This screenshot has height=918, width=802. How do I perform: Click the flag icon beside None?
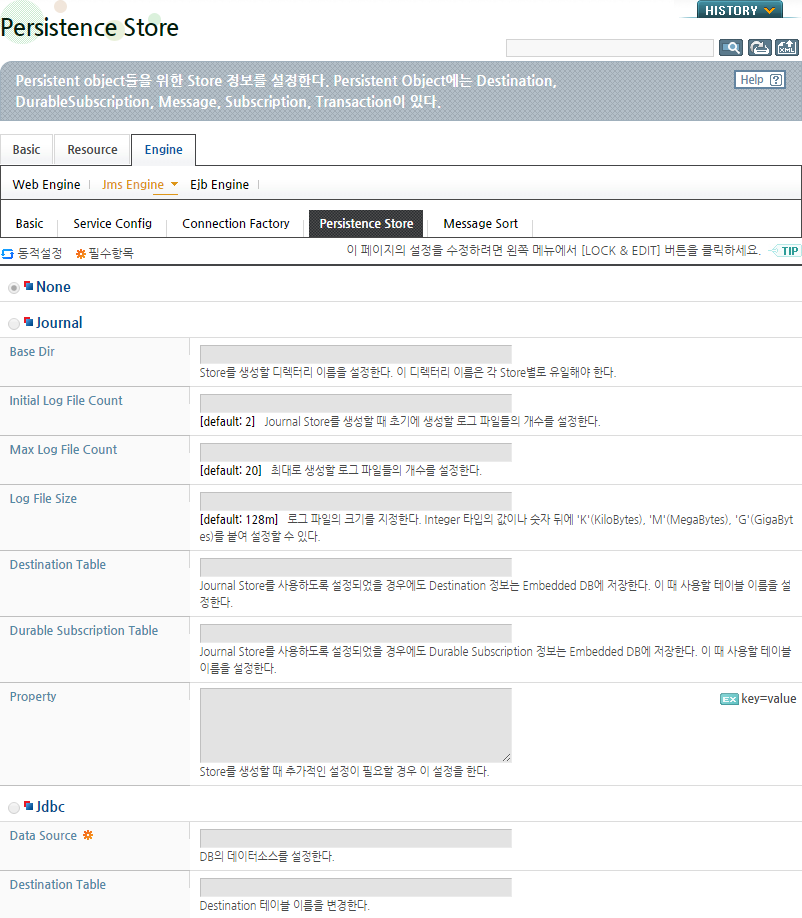tap(29, 286)
